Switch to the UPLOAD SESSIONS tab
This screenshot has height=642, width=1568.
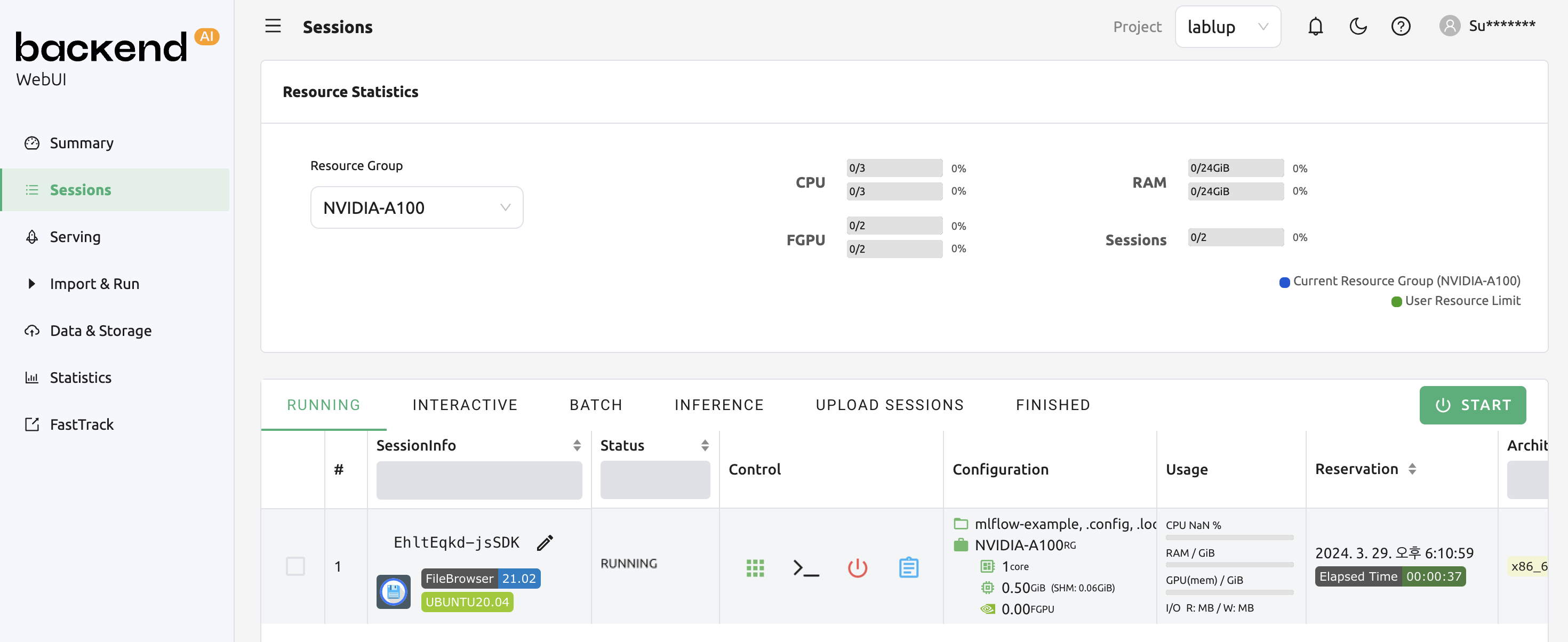(x=889, y=405)
